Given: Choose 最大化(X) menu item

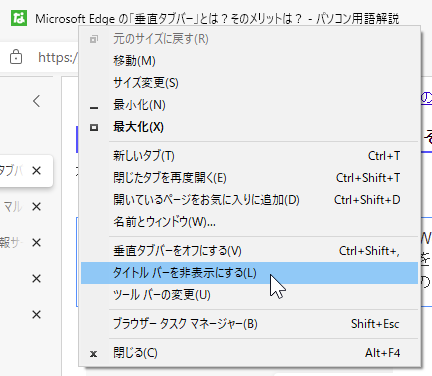Looking at the screenshot, I should 249,127.
